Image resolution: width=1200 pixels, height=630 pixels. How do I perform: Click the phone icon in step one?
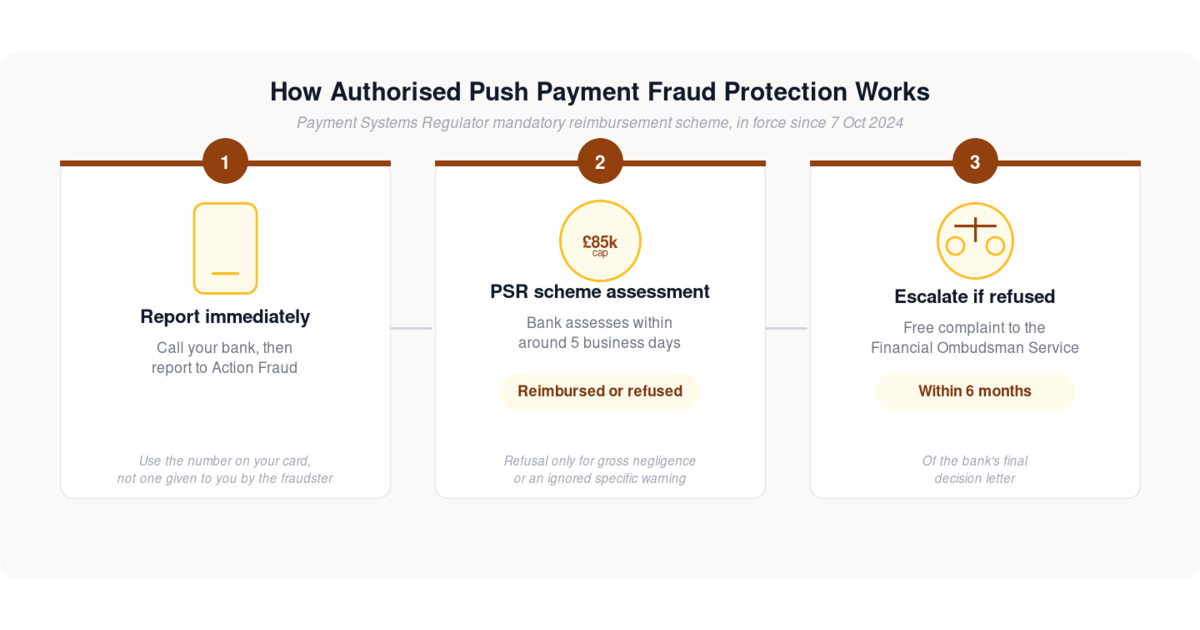(225, 248)
